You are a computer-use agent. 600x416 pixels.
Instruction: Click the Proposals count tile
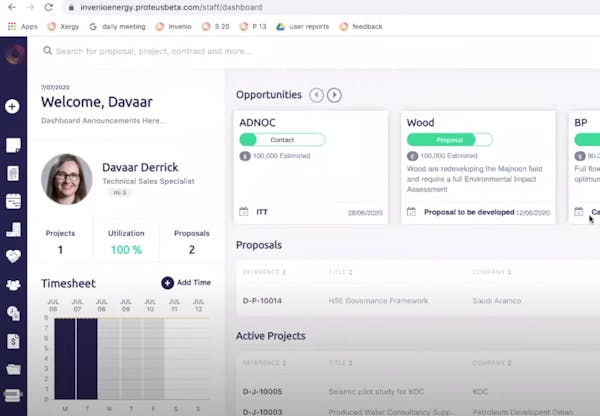point(192,241)
